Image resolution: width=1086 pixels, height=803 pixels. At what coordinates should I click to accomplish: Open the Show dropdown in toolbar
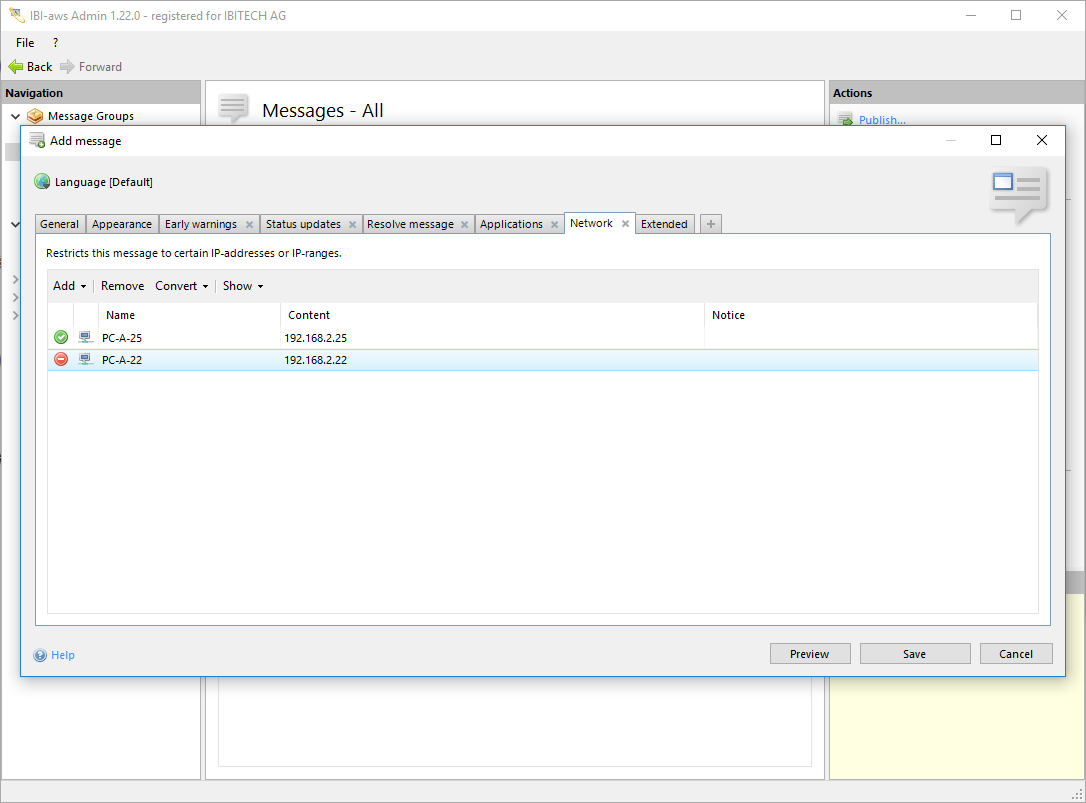click(x=242, y=286)
